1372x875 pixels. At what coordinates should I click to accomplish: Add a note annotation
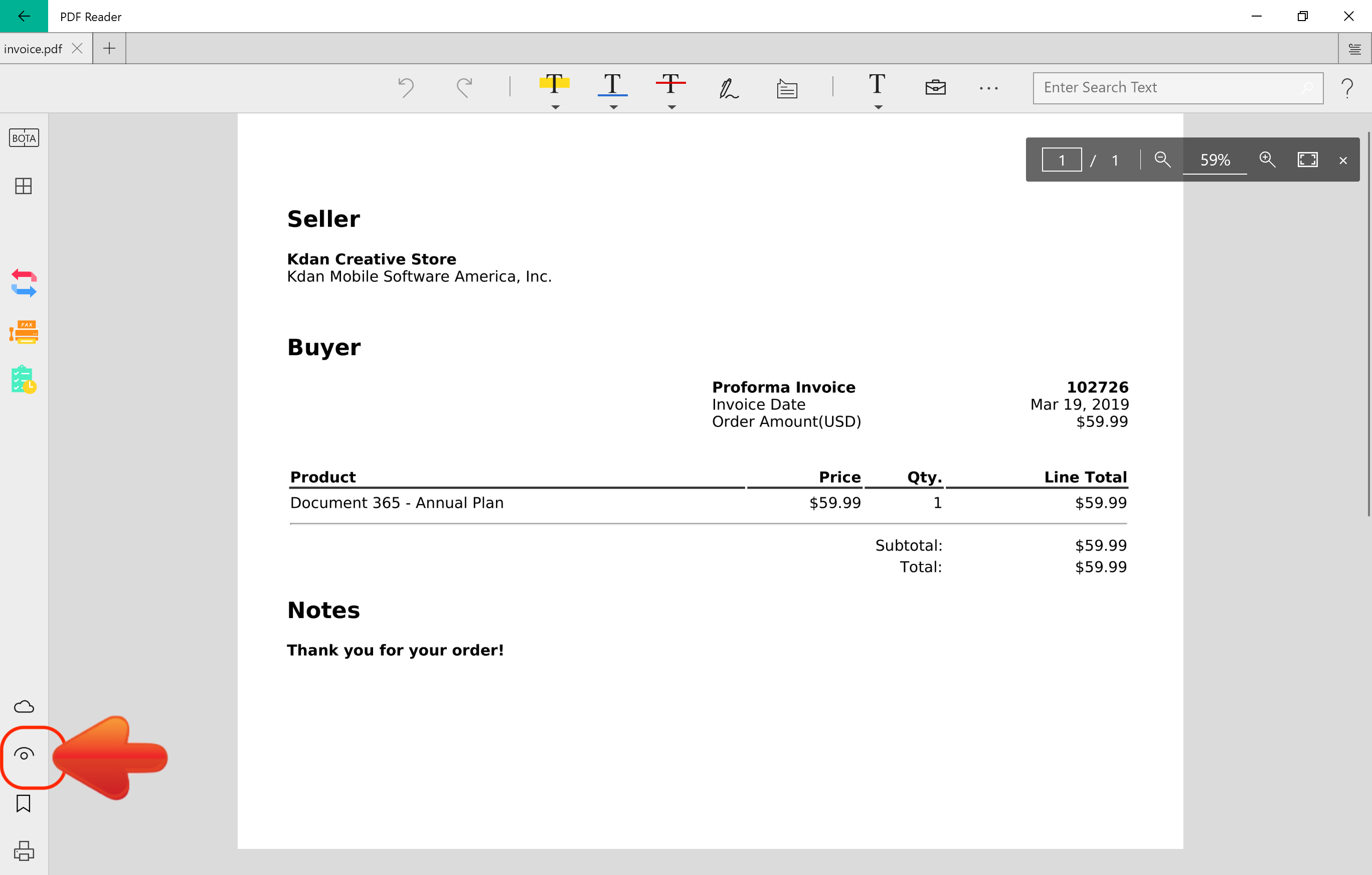787,88
